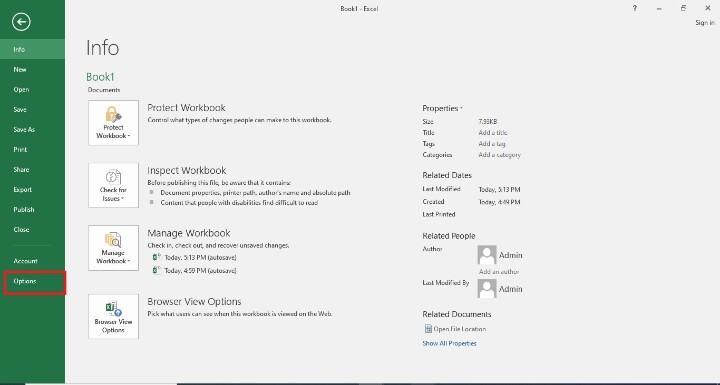Select Publish in the sidebar
720x385 pixels.
point(32,209)
